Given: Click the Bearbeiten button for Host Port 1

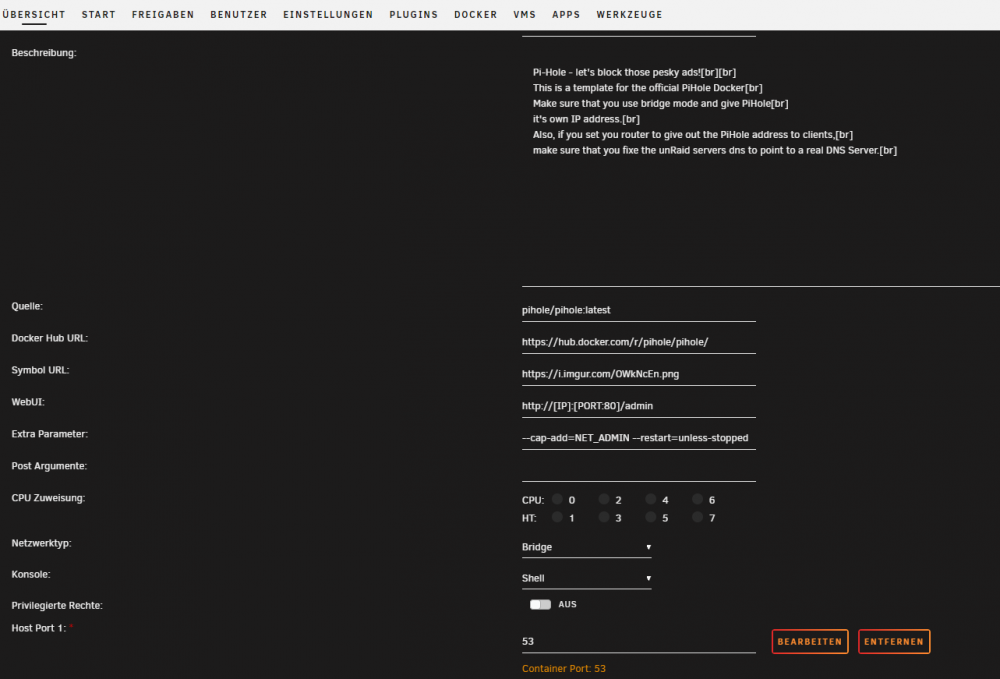Looking at the screenshot, I should (x=810, y=641).
